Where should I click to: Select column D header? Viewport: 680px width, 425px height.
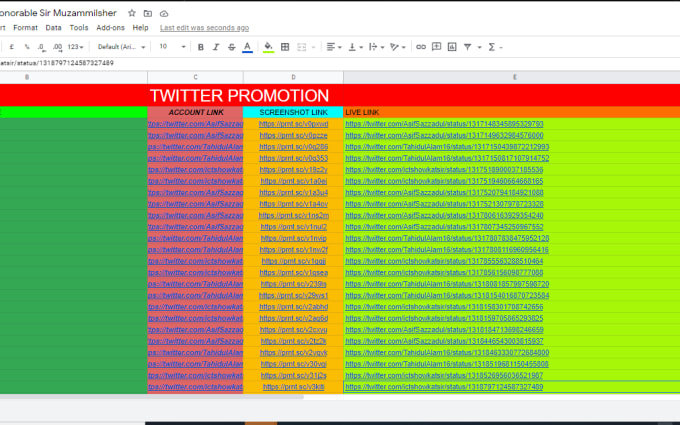click(x=293, y=77)
